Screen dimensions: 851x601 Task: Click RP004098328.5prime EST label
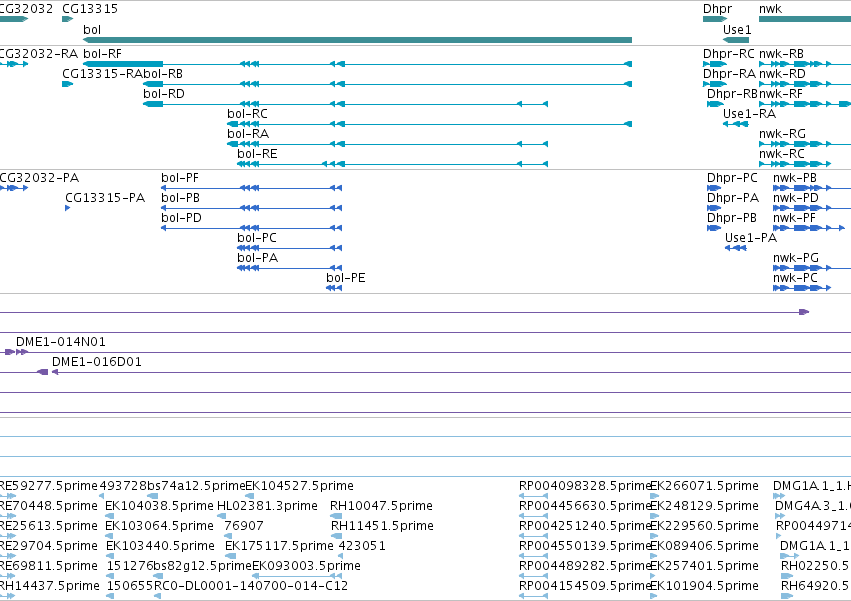(585, 486)
